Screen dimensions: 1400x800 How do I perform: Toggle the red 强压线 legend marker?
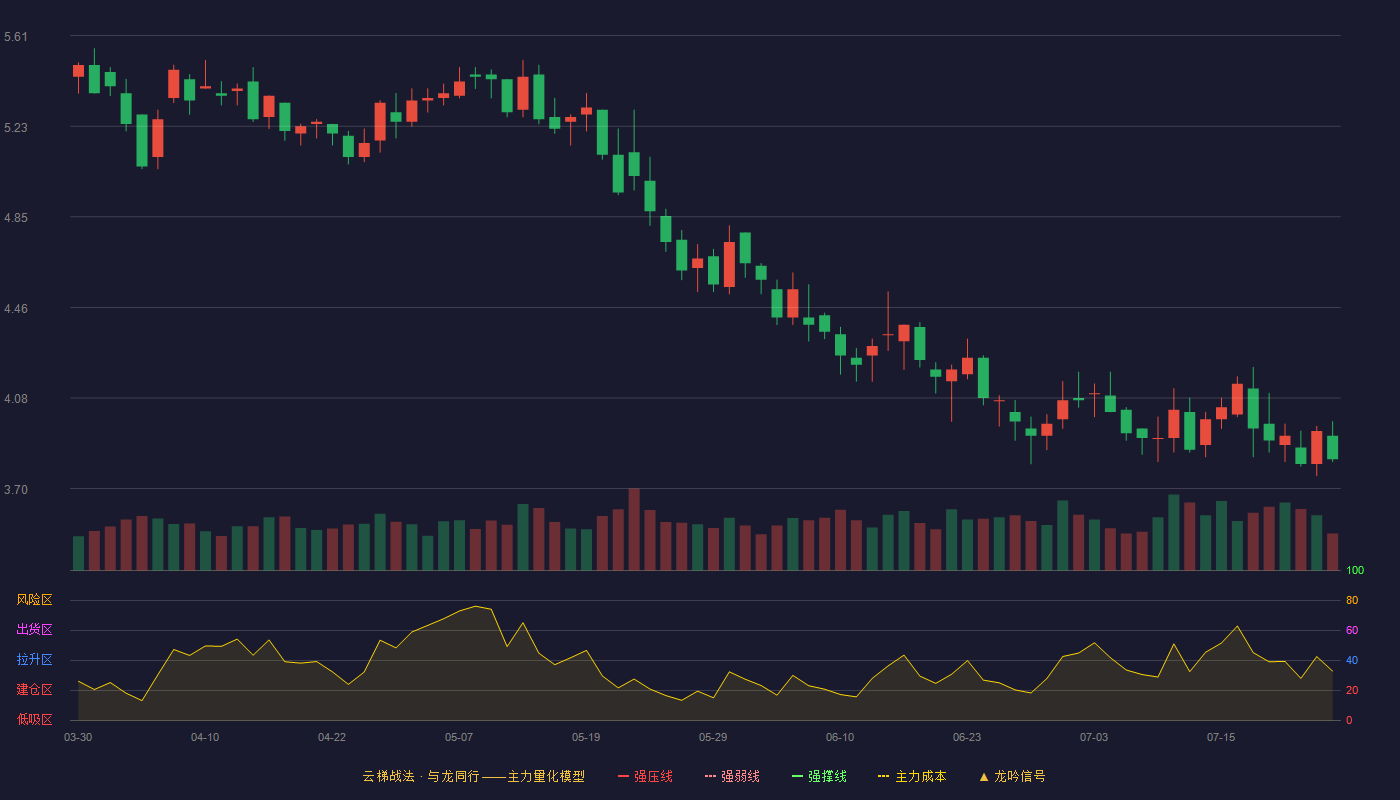coord(623,776)
